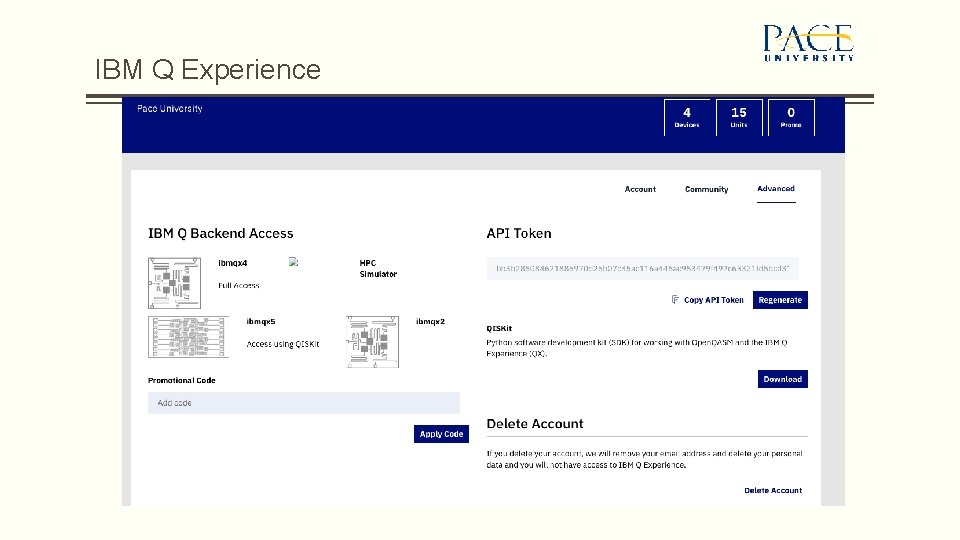Click the API Token heading
Viewport: 960px width, 540px height.
519,233
